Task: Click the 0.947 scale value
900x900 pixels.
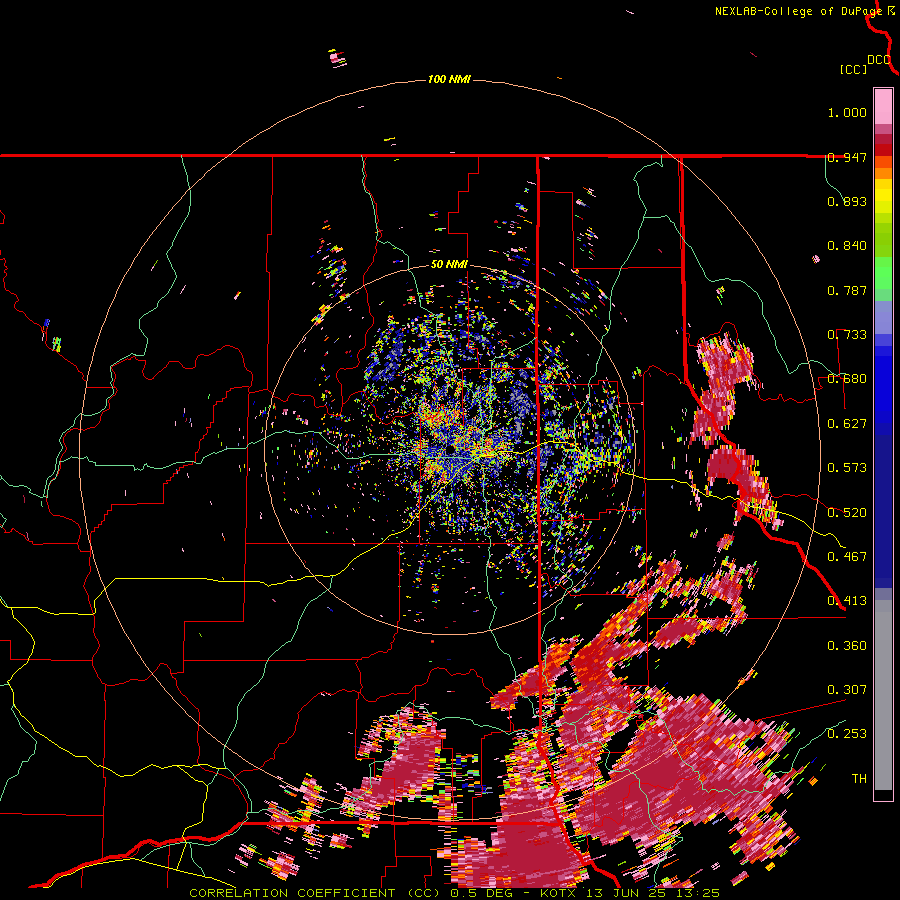Action: point(847,157)
